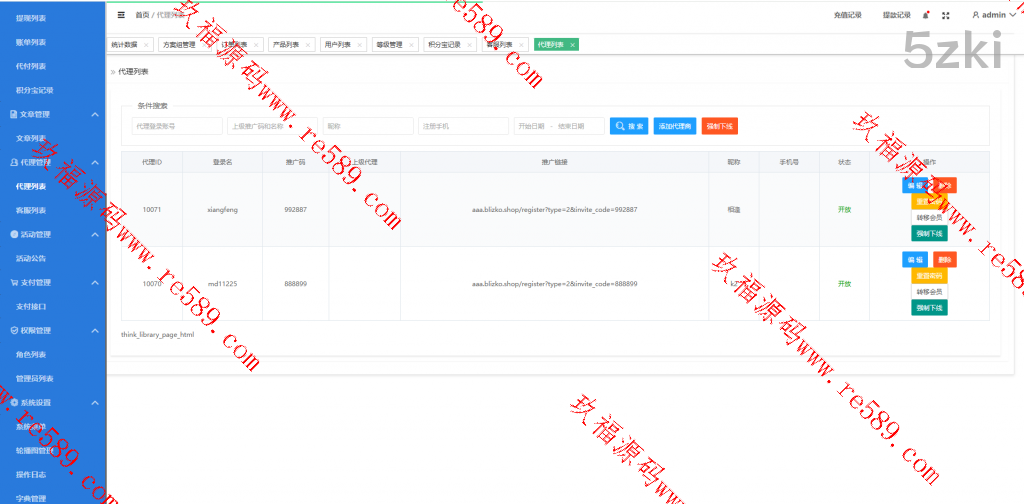Click the blue 添加代理商 button
The height and width of the screenshot is (504, 1024).
click(x=675, y=126)
